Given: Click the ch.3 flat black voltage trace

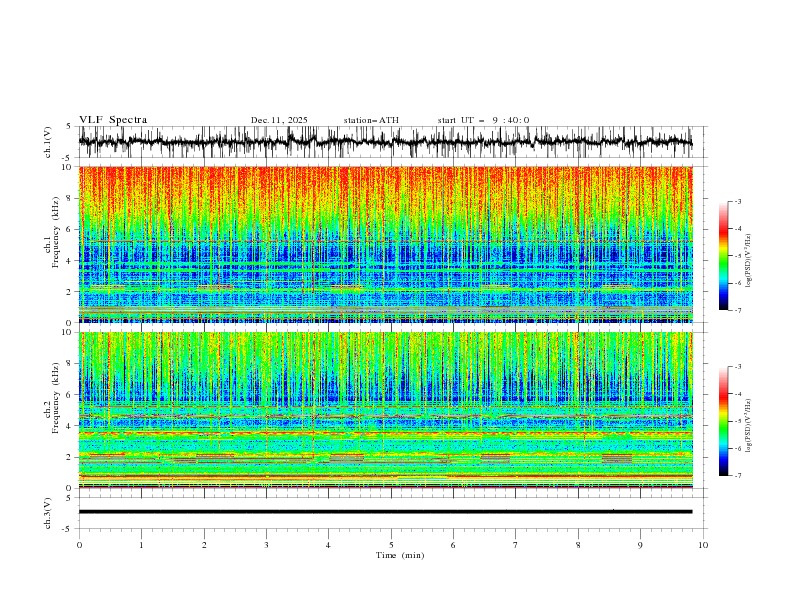Looking at the screenshot, I should [x=385, y=512].
